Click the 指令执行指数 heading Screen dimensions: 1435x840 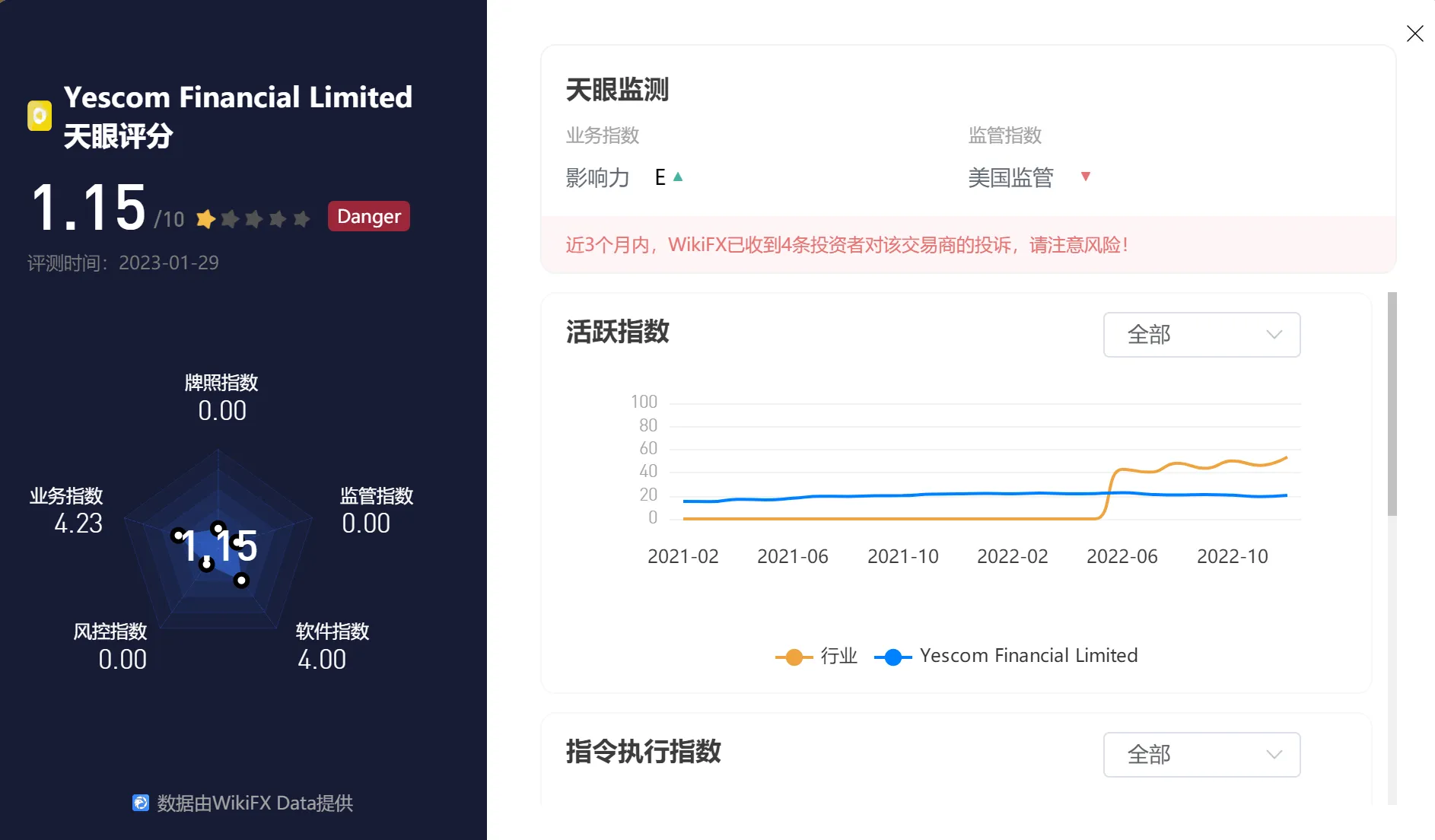[x=643, y=752]
